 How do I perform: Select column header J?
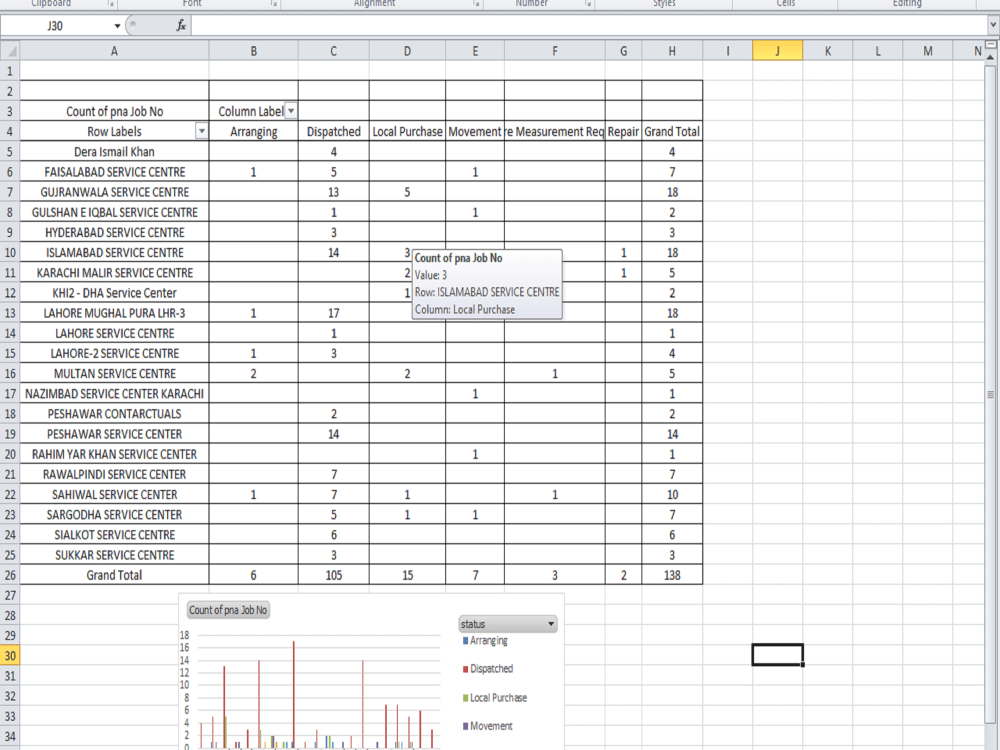tap(777, 49)
